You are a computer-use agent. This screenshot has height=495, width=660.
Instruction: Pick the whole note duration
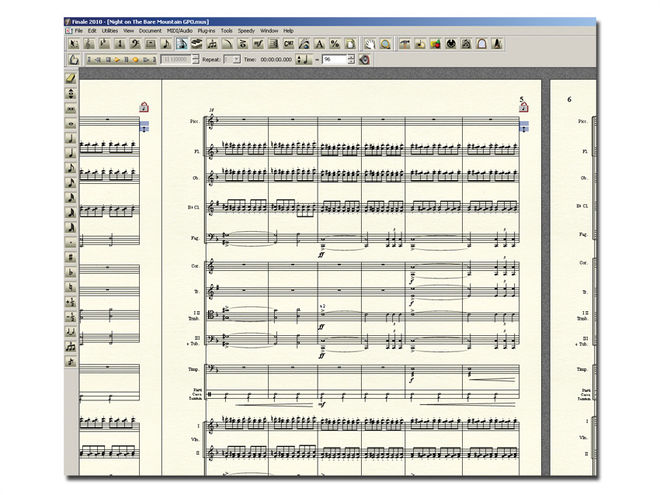[71, 123]
